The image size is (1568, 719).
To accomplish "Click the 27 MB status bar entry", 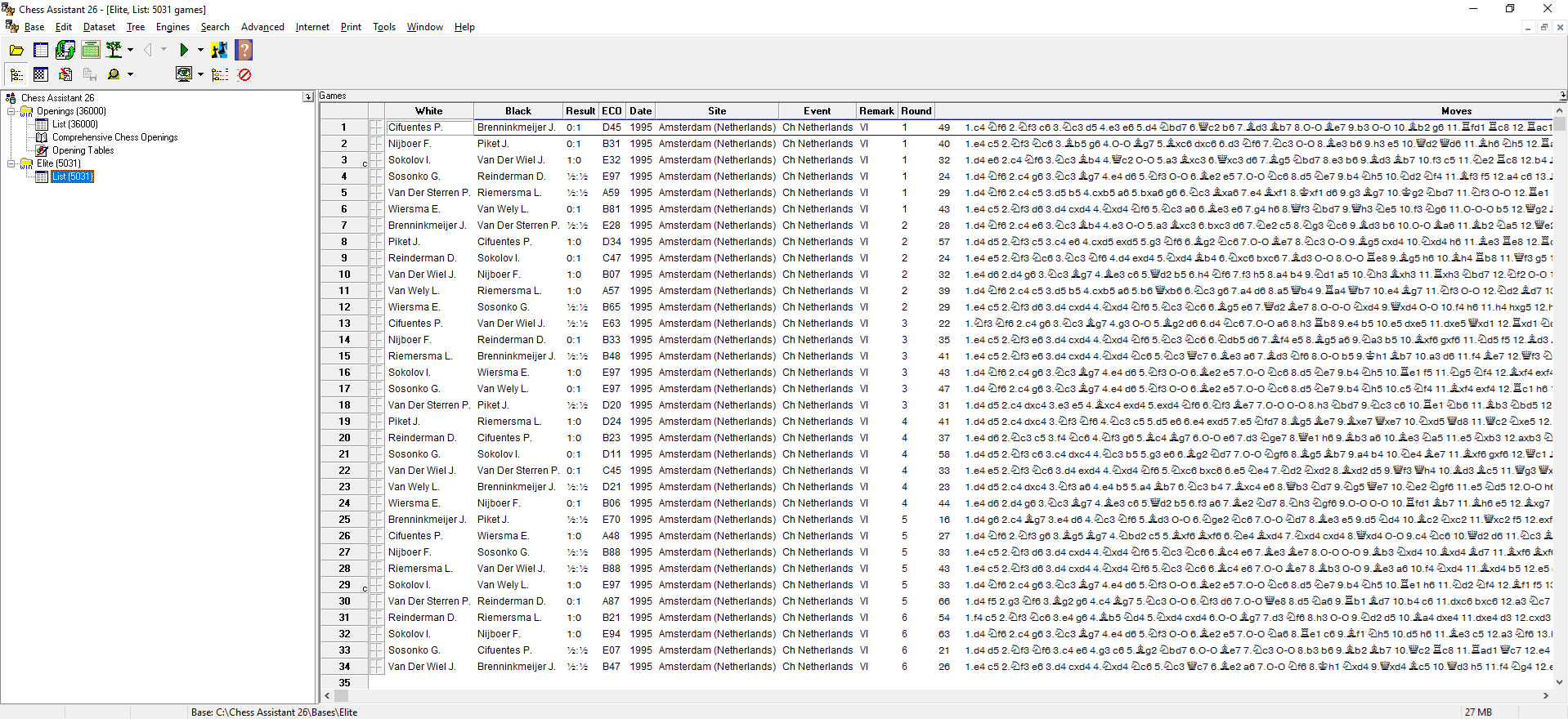I will 1478,712.
